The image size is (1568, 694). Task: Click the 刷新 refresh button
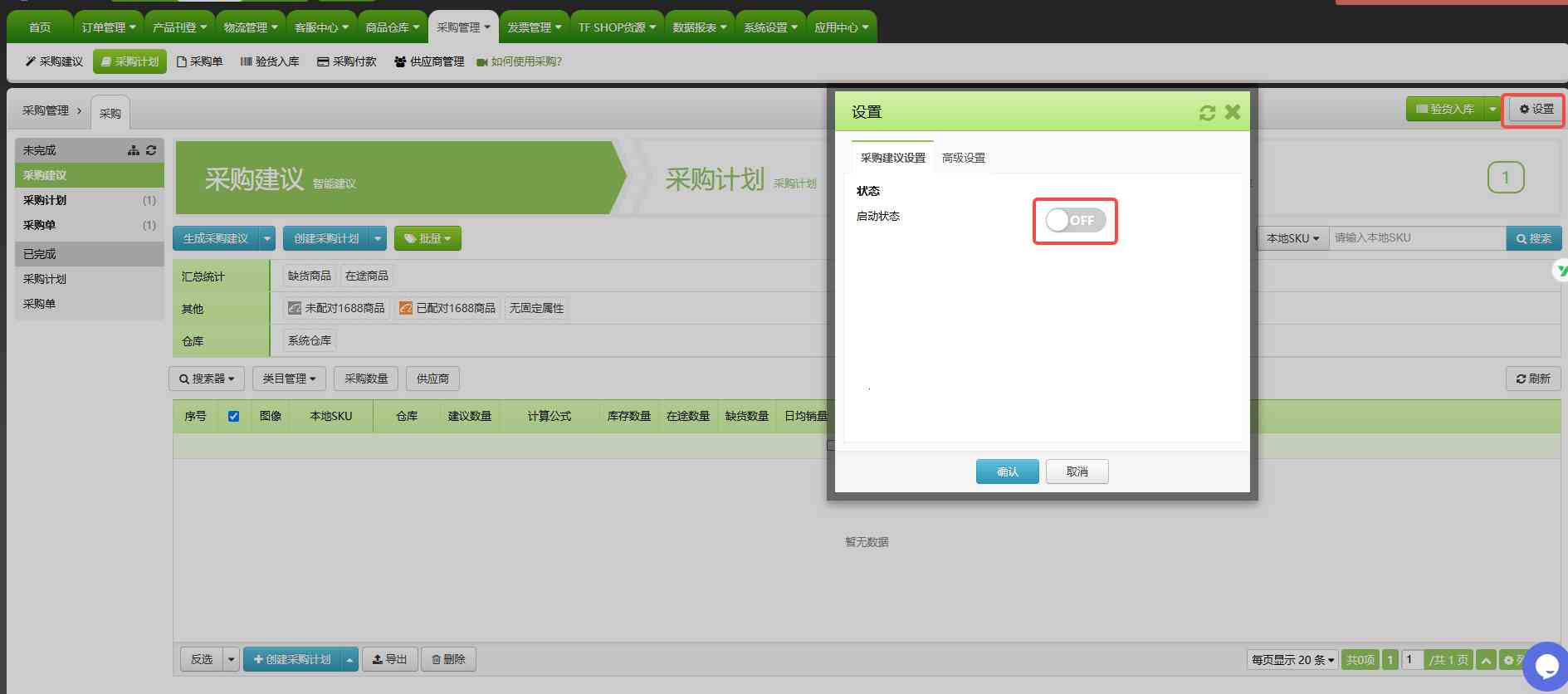pyautogui.click(x=1533, y=379)
